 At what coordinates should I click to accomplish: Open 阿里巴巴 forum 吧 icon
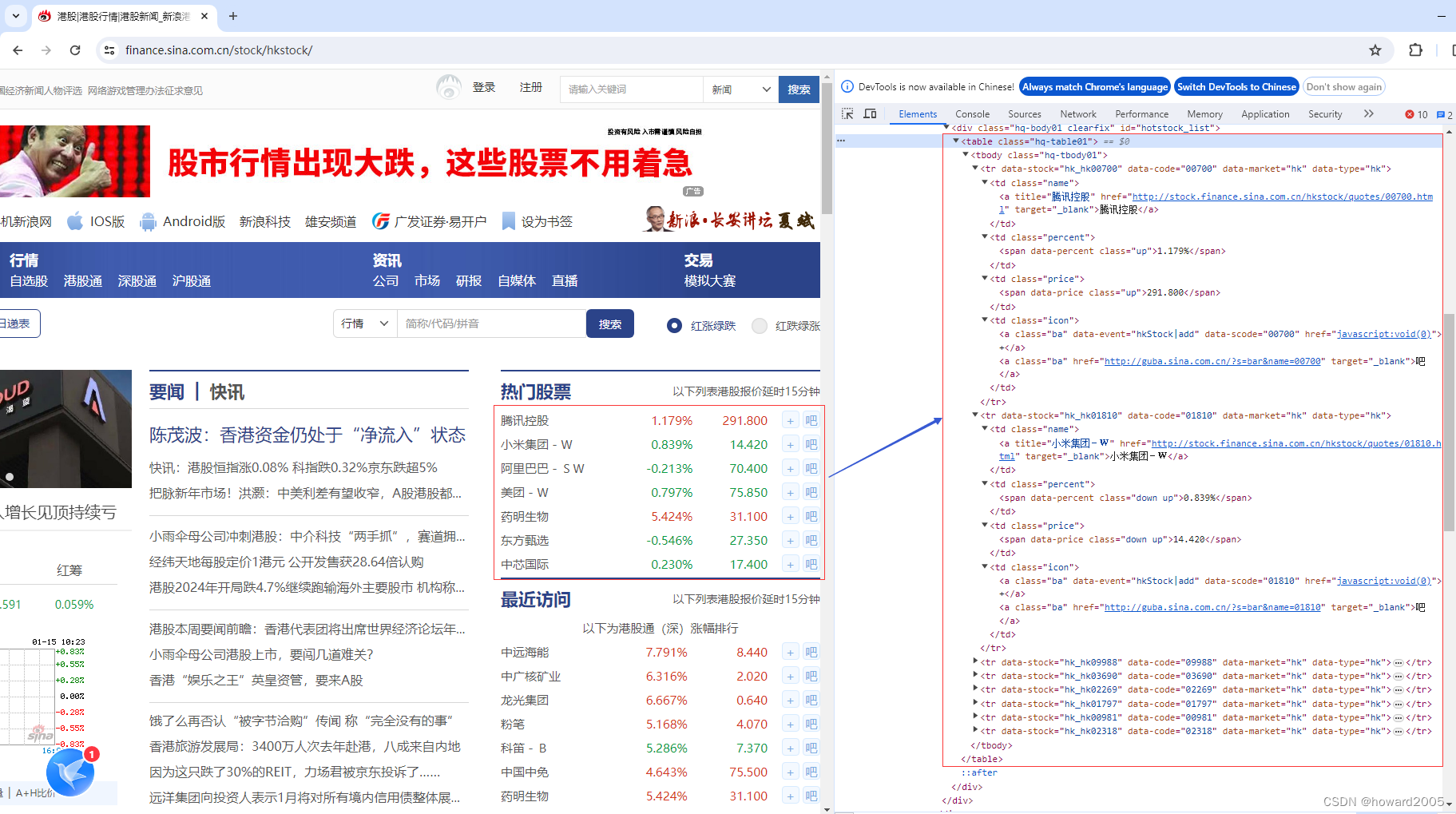pos(811,469)
